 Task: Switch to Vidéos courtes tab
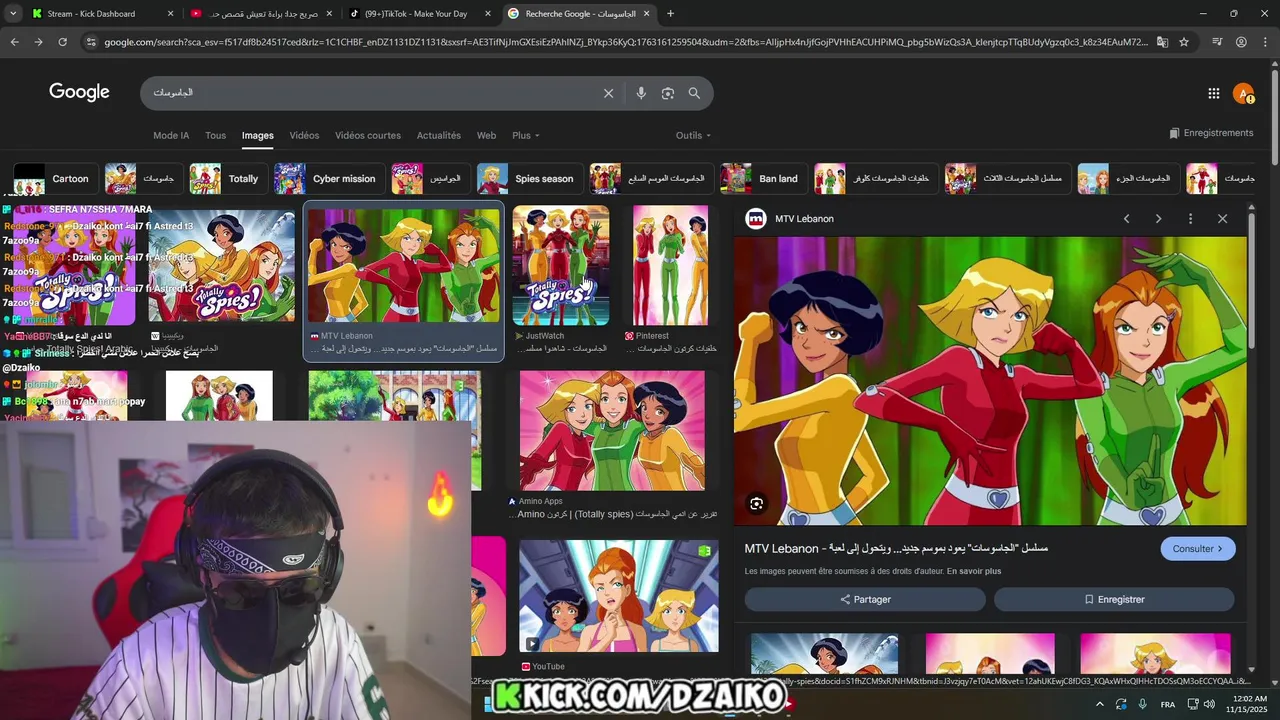tap(368, 135)
